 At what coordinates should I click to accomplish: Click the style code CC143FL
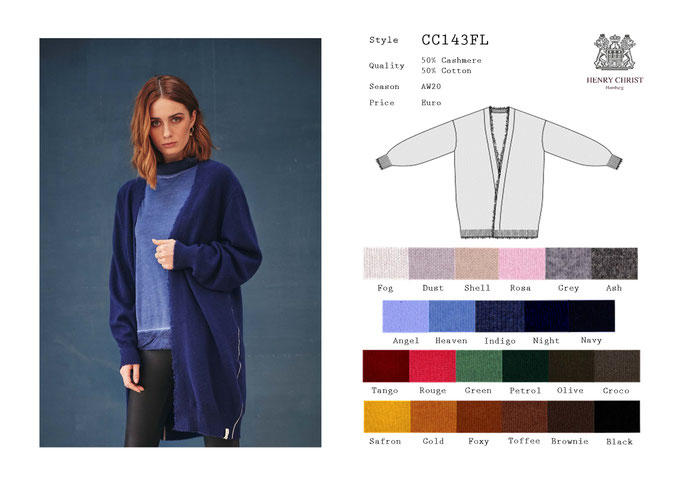coord(455,40)
